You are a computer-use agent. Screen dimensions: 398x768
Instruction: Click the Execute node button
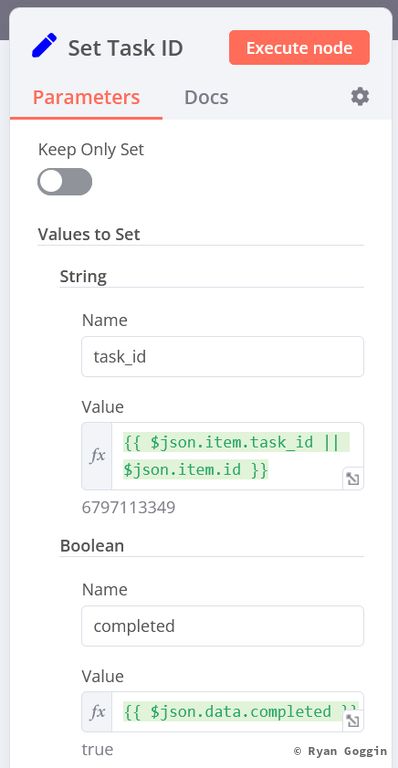299,48
